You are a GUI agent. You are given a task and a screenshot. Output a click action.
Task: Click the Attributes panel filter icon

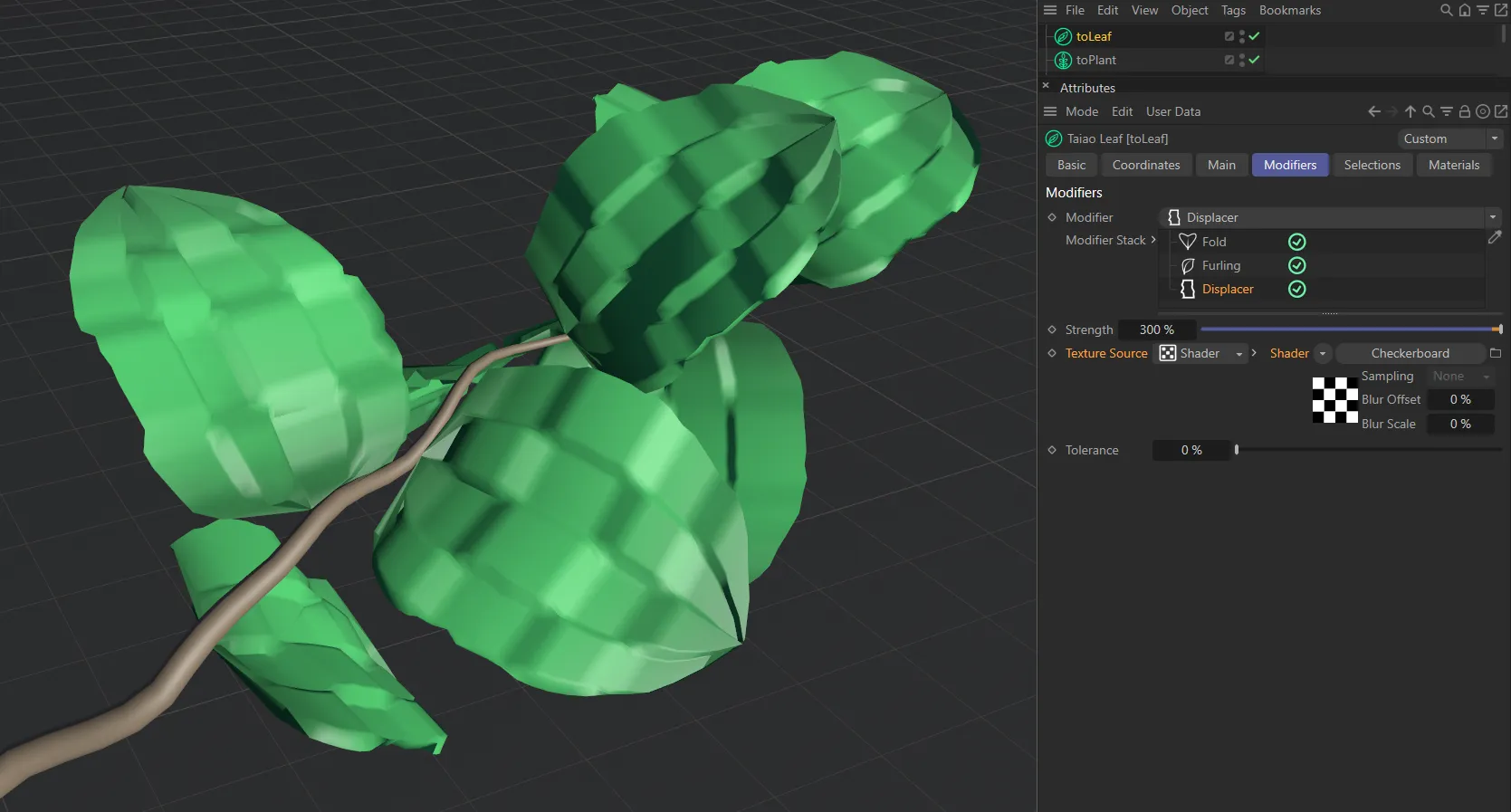1447,111
